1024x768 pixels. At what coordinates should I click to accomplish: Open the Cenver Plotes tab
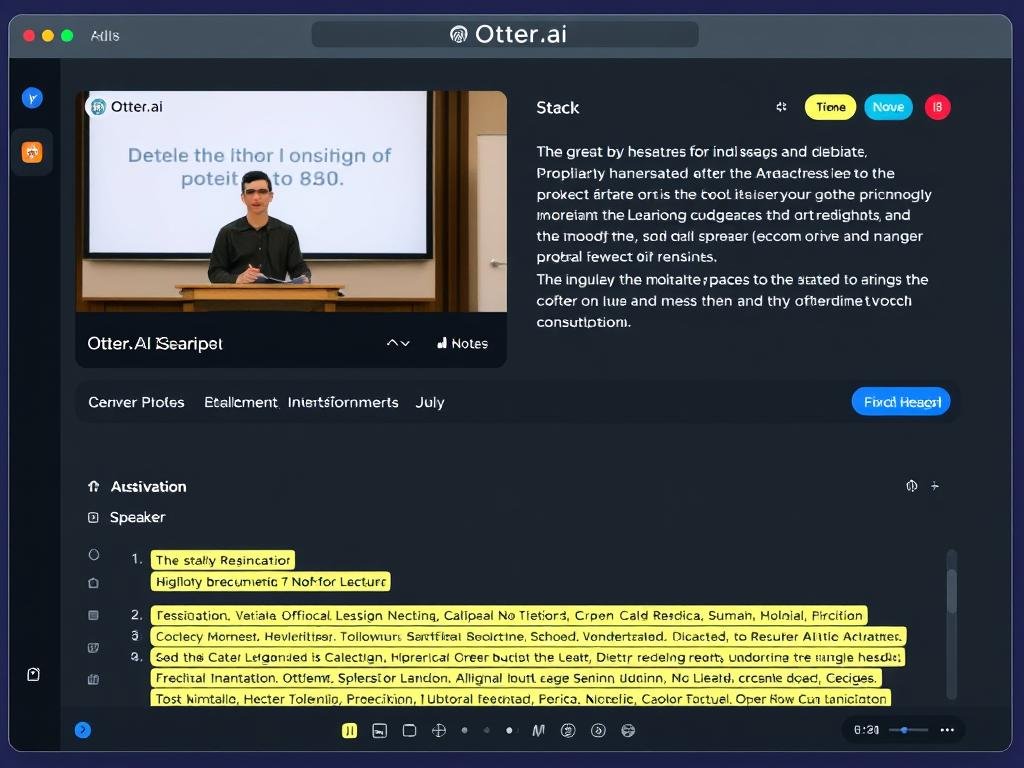click(136, 402)
